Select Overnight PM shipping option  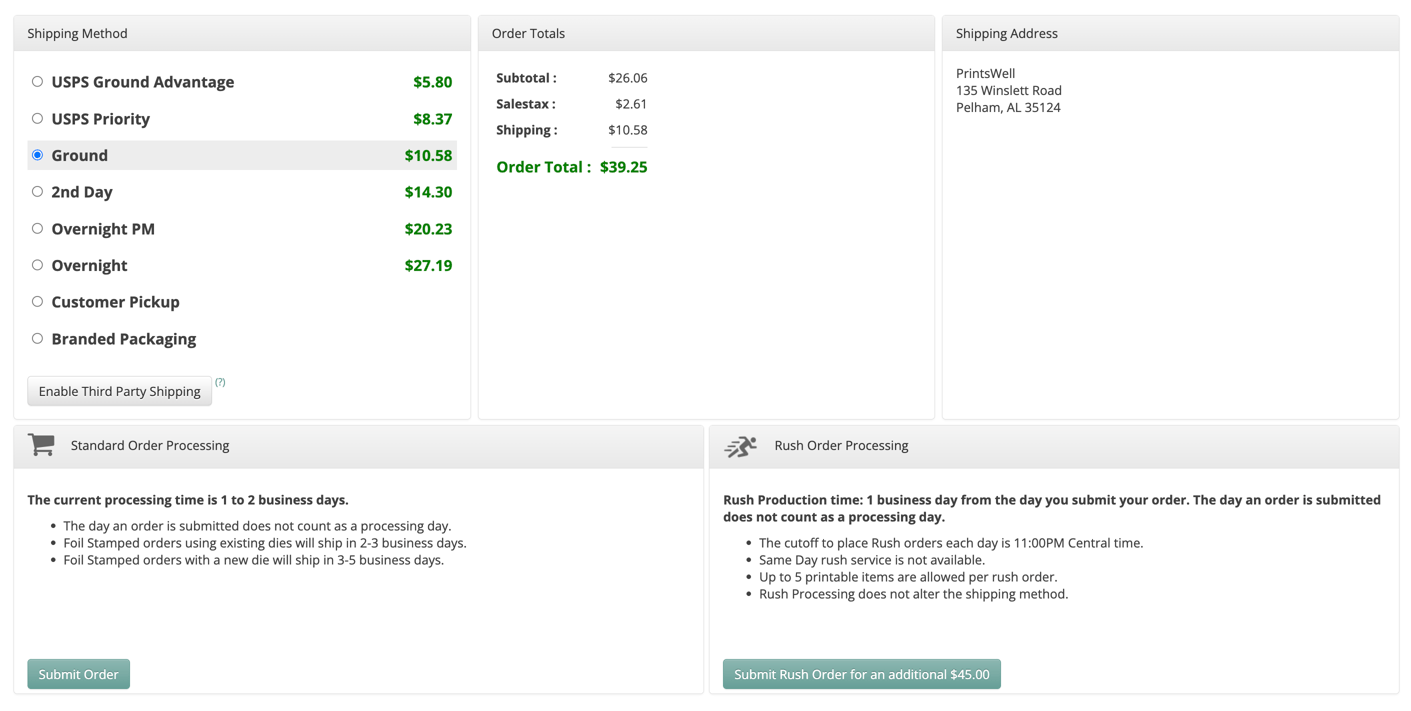click(x=37, y=229)
